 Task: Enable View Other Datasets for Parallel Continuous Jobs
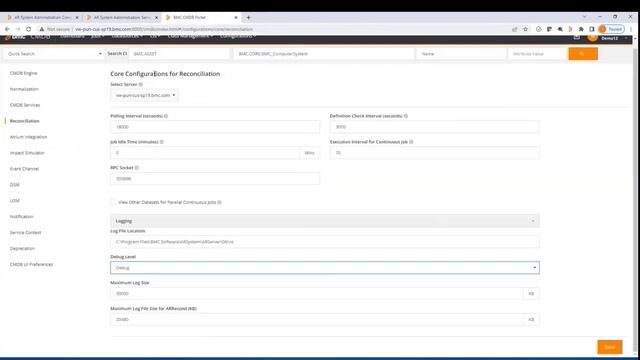pyautogui.click(x=113, y=202)
